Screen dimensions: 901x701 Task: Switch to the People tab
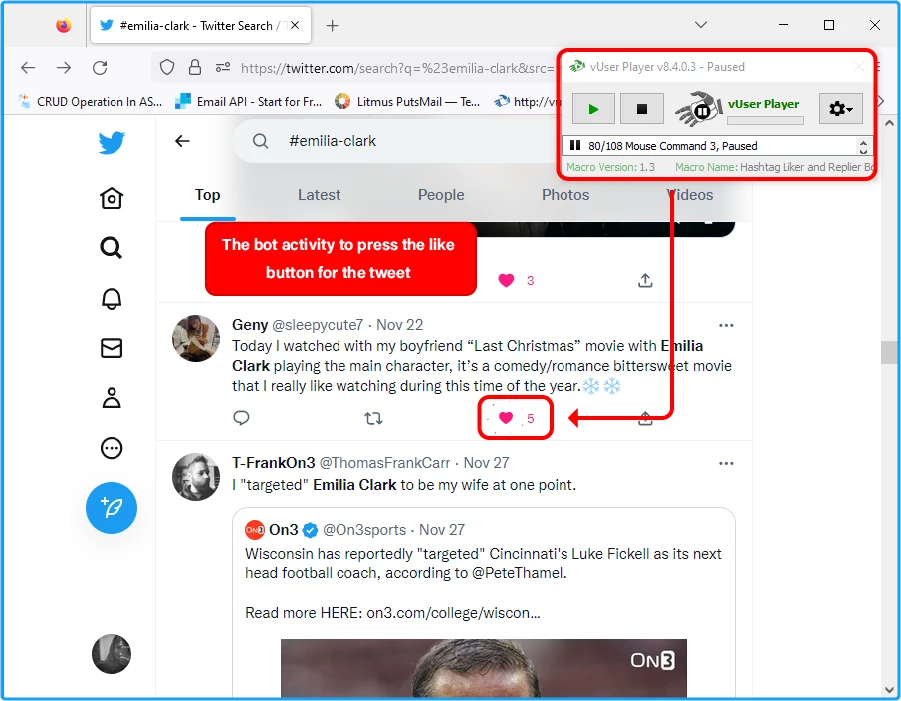pyautogui.click(x=441, y=195)
